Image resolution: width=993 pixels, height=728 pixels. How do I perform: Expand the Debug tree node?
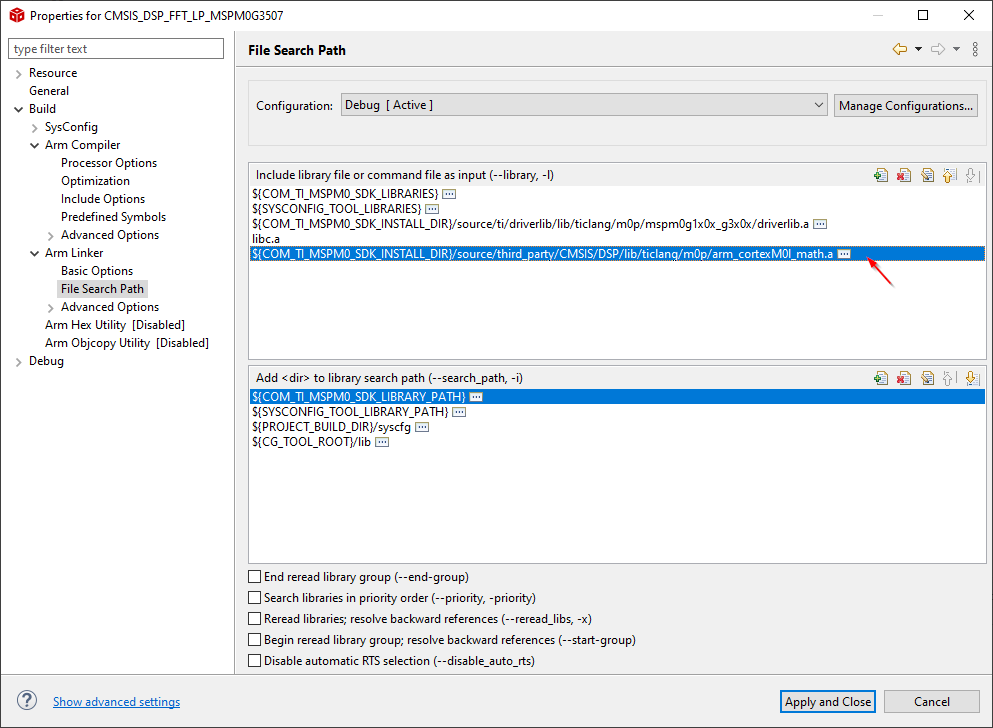(x=18, y=362)
